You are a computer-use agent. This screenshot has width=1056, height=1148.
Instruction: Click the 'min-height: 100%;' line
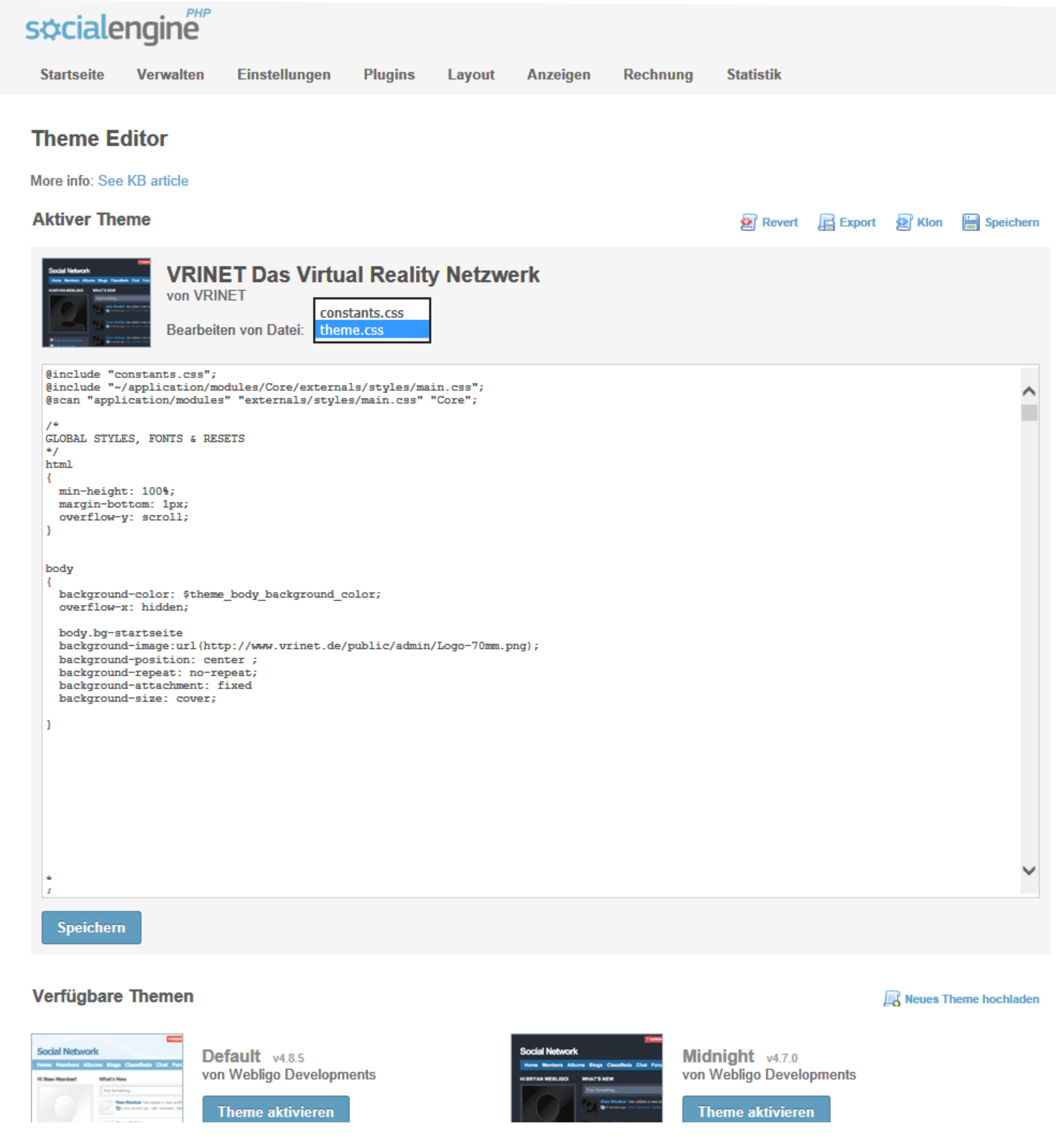pos(117,491)
